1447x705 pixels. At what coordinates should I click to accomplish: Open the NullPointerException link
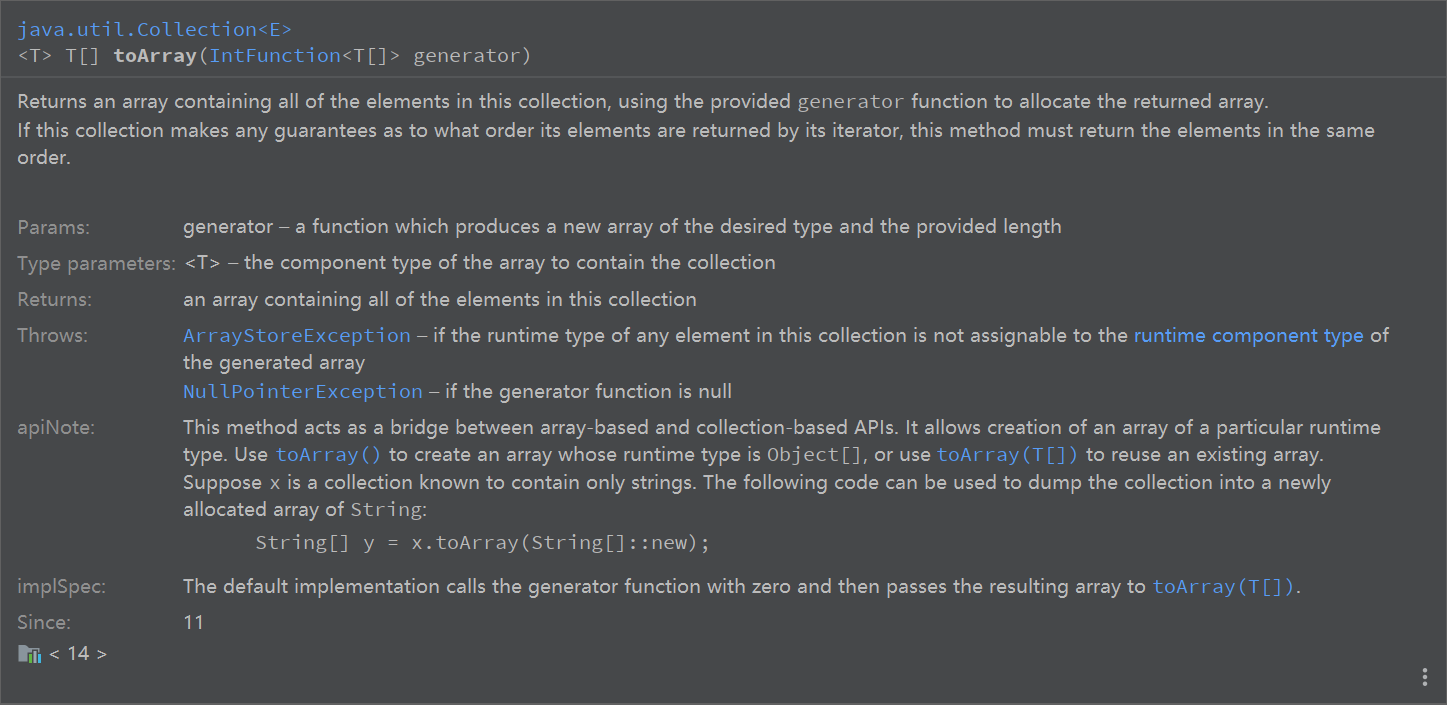point(303,392)
